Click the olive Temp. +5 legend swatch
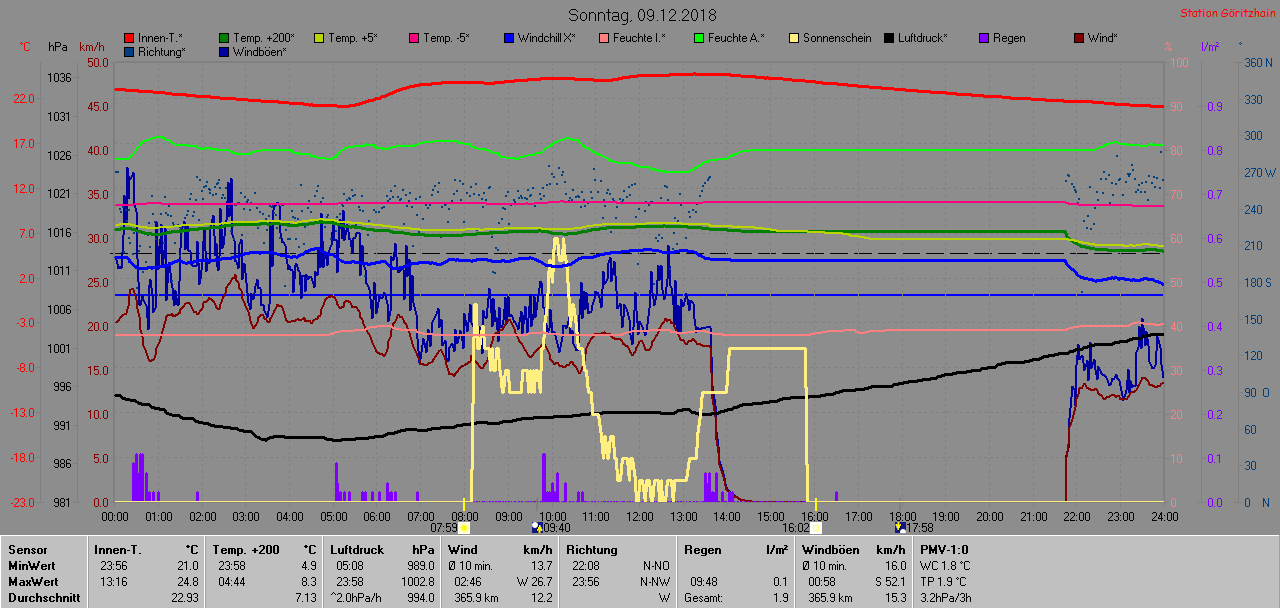Screen dimensions: 1280x608 click(x=320, y=38)
